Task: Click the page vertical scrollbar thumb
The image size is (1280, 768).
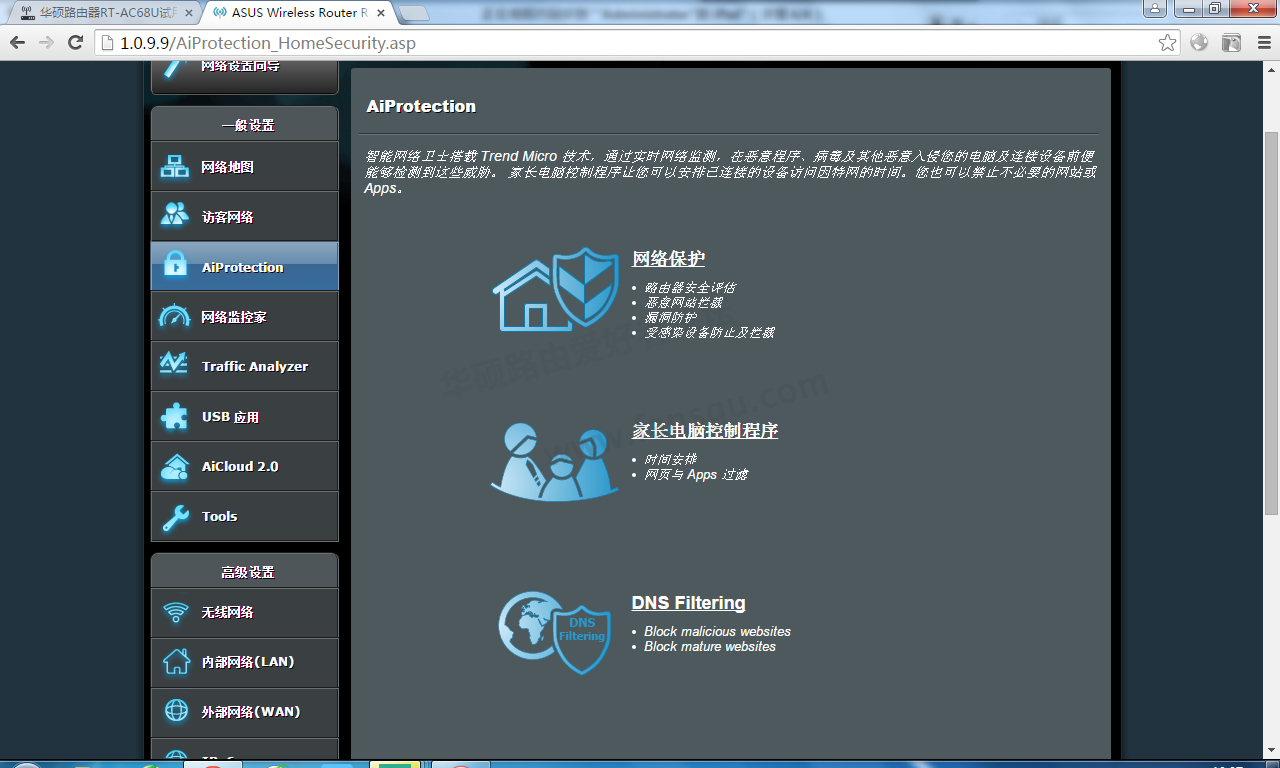Action: tap(1271, 322)
